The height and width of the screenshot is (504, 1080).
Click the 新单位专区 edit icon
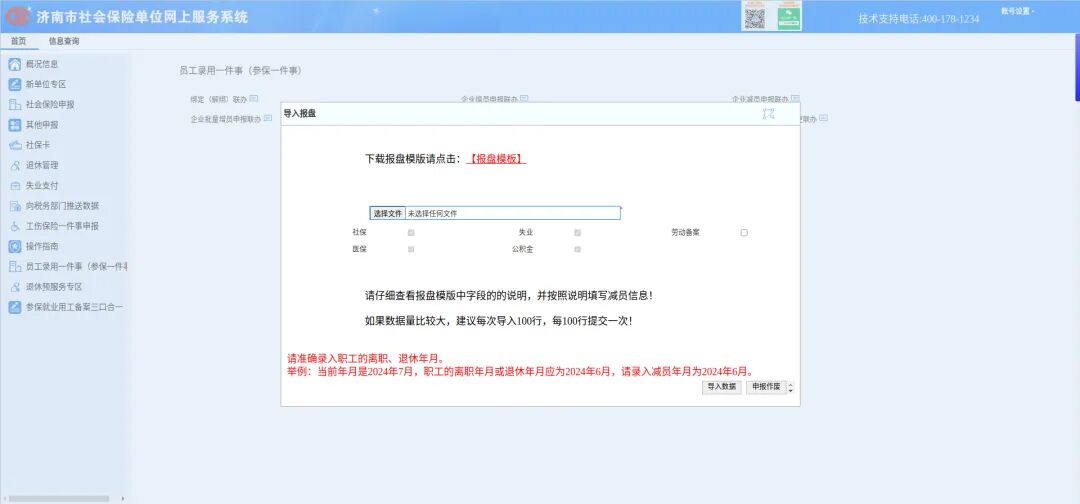pos(15,84)
